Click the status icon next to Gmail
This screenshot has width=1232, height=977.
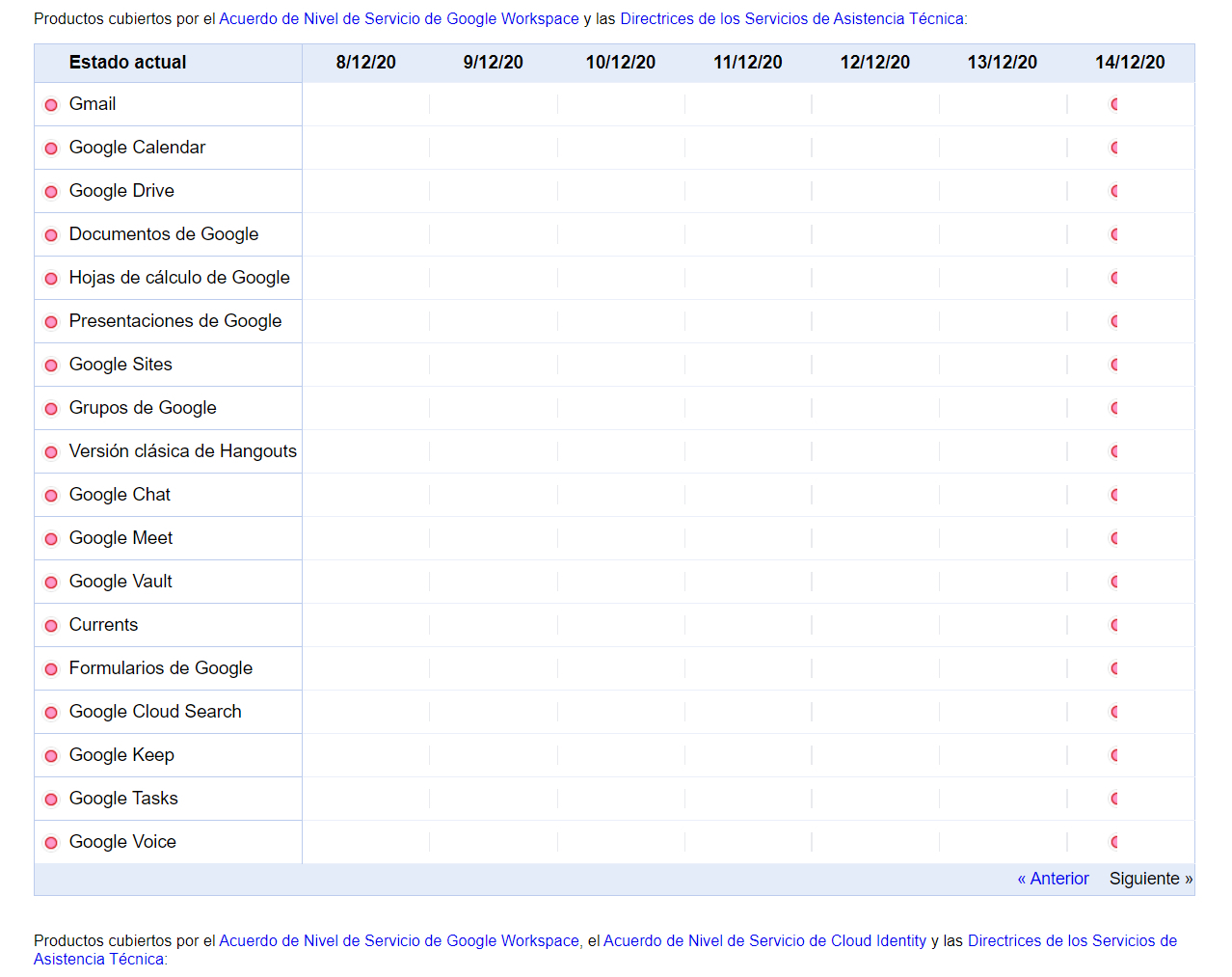point(51,104)
